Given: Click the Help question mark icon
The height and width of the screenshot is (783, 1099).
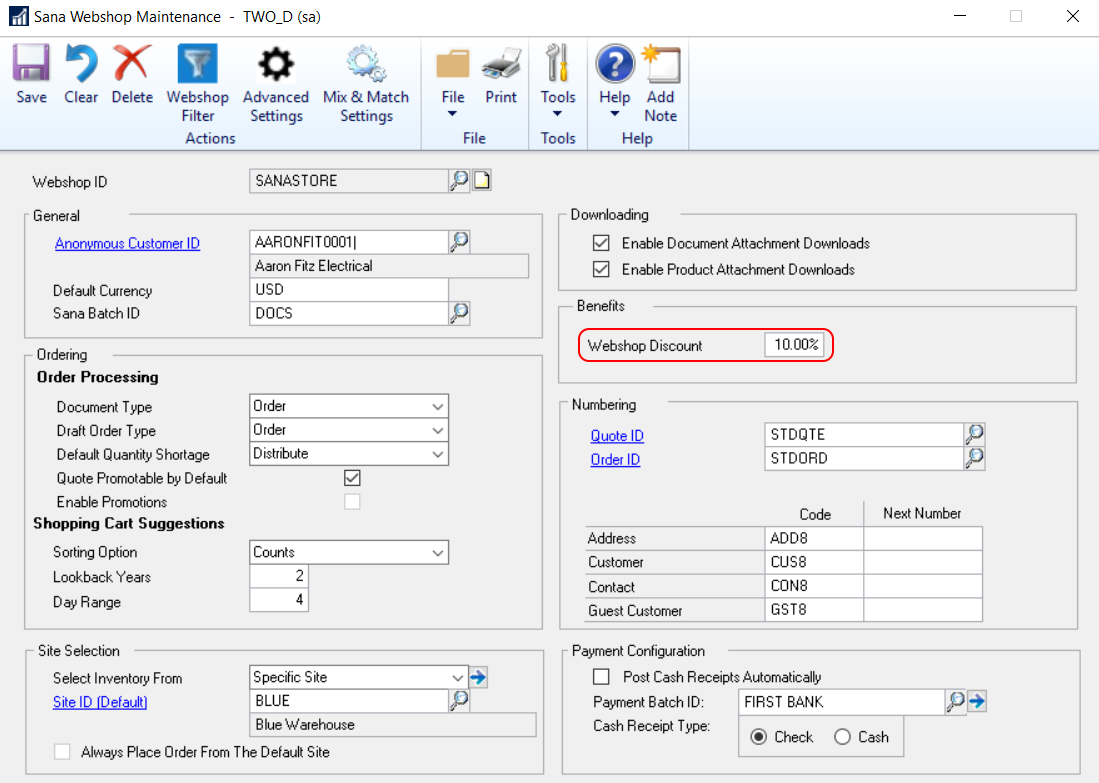Looking at the screenshot, I should [615, 64].
